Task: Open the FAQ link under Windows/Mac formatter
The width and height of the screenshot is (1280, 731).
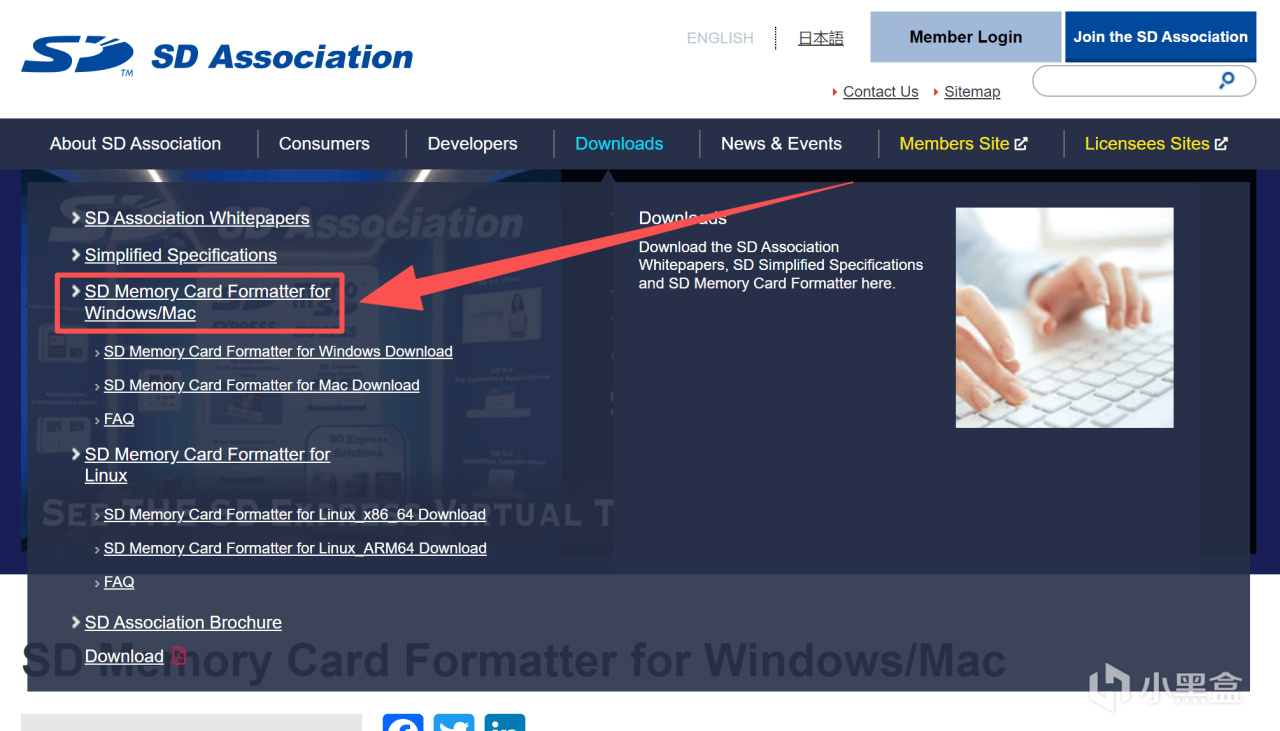Action: pos(119,419)
